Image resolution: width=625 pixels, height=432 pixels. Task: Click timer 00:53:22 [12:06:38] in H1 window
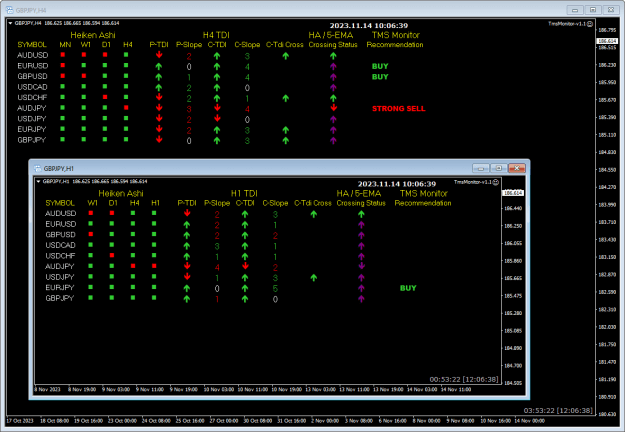point(464,379)
